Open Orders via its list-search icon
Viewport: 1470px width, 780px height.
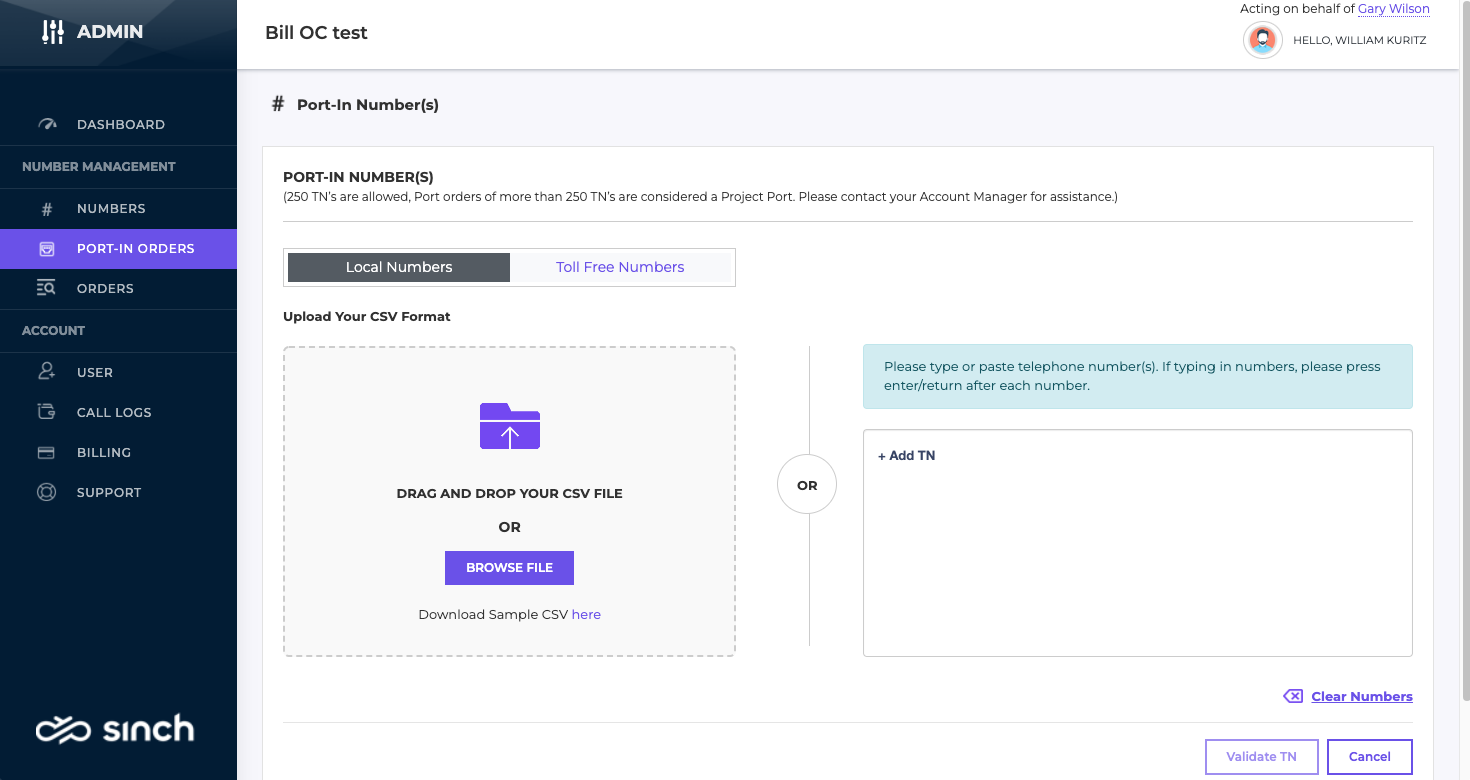pyautogui.click(x=47, y=288)
